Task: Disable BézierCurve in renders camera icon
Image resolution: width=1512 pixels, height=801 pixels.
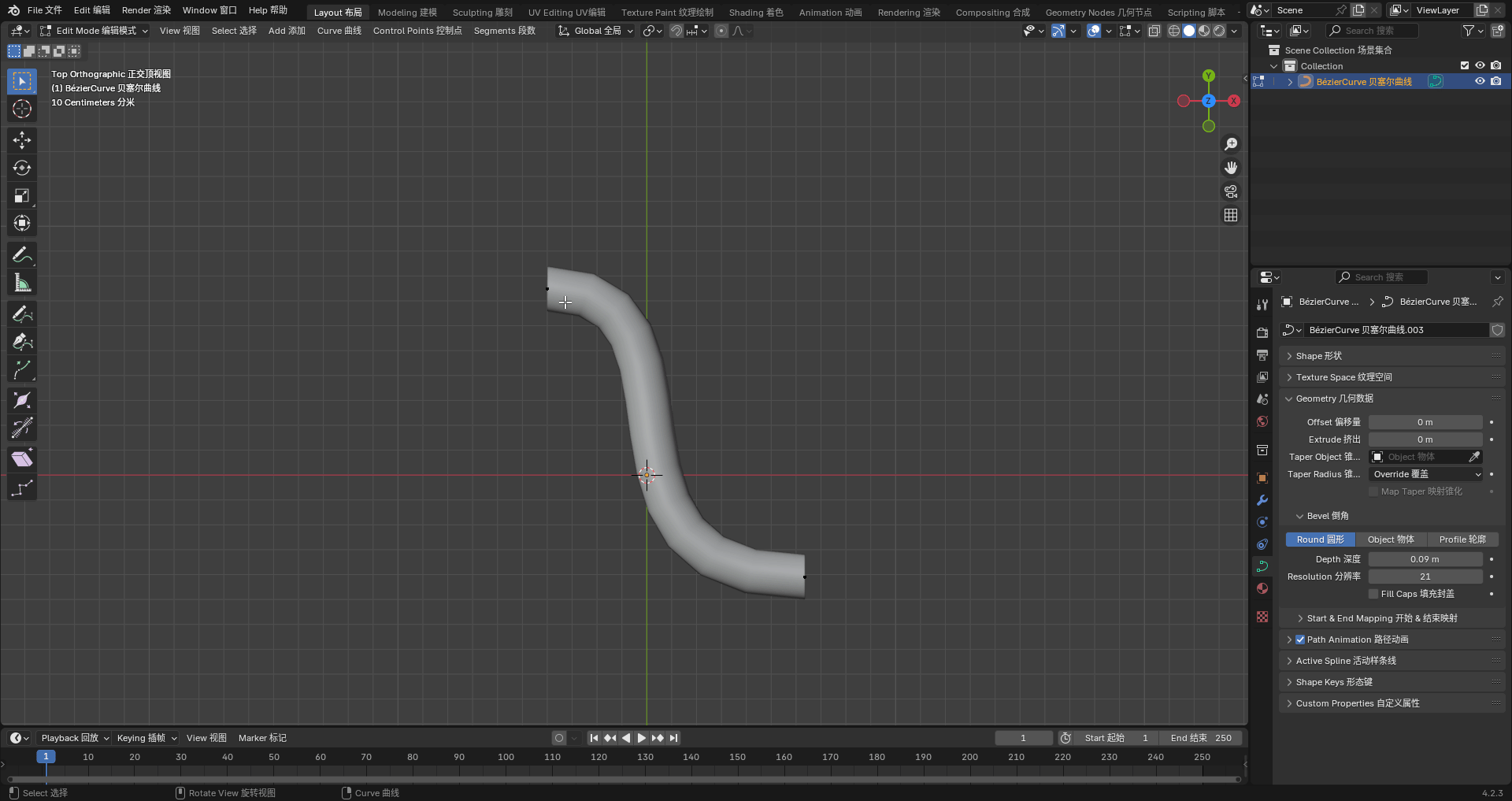Action: point(1496,81)
